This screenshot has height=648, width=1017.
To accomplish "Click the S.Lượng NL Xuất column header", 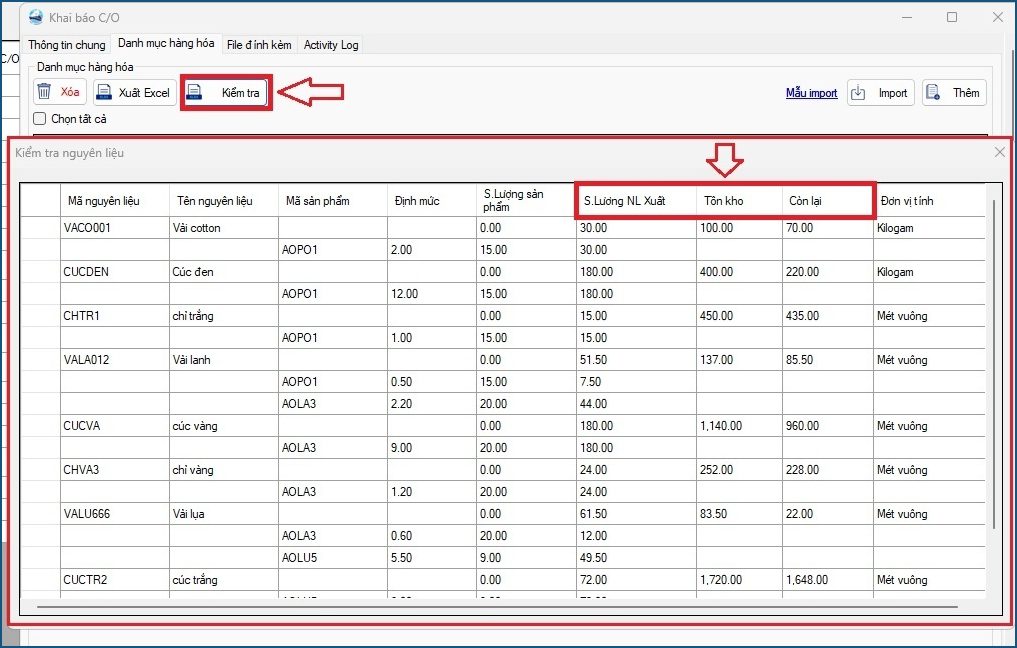I will pyautogui.click(x=636, y=200).
